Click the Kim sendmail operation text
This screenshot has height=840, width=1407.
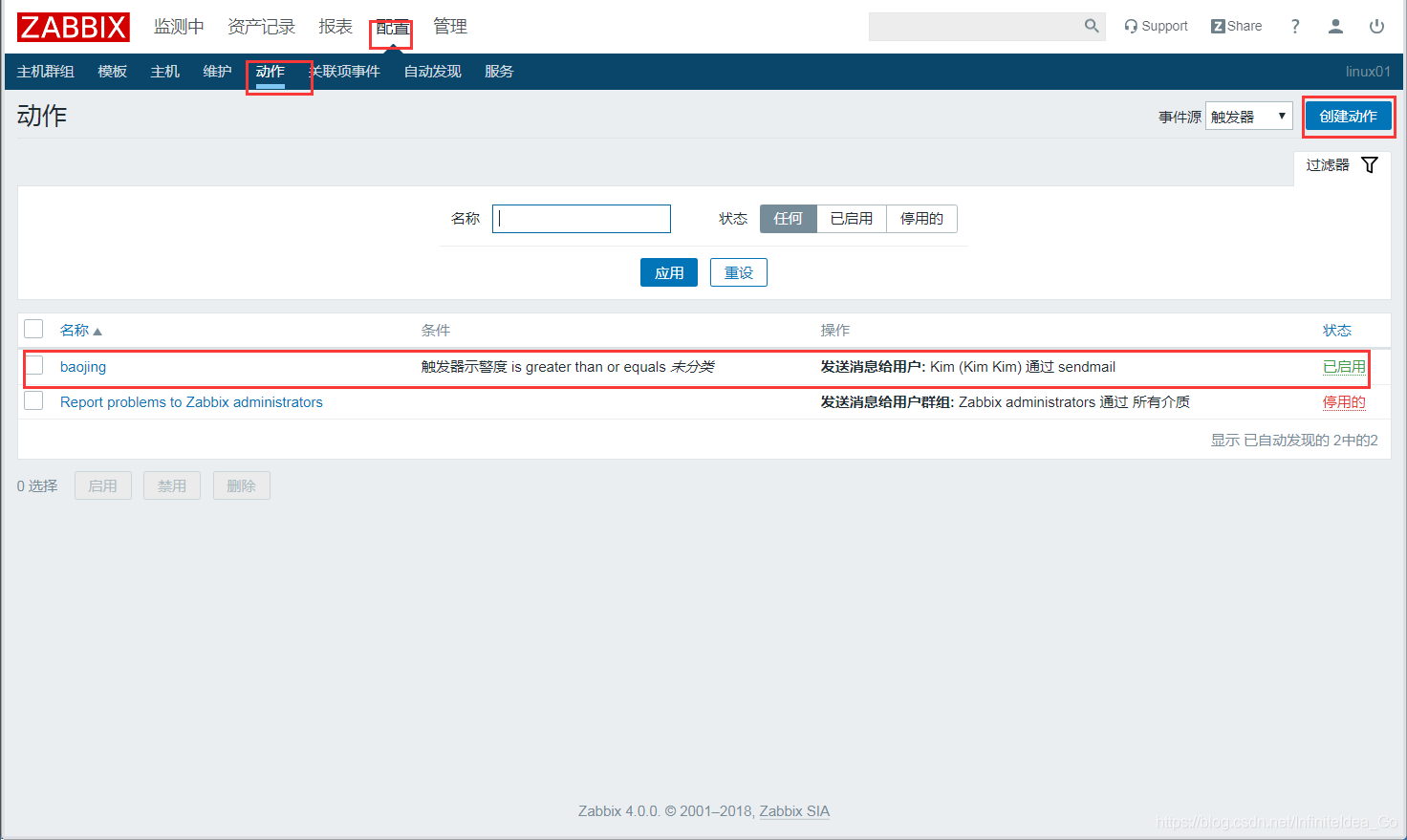pyautogui.click(x=968, y=367)
